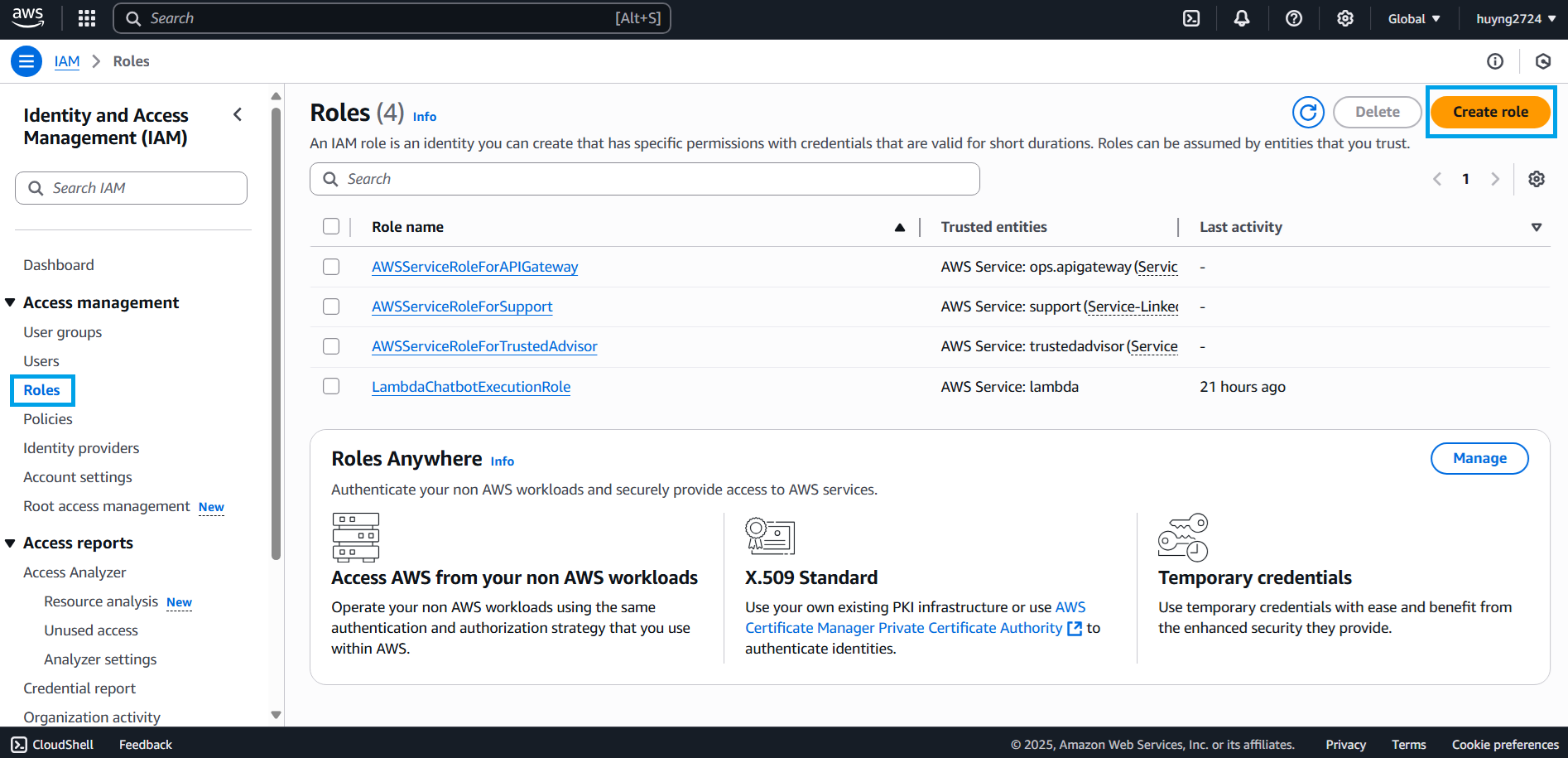Open the AWSServiceRoleForTrustedAdvisor role link
The image size is (1568, 758).
click(484, 346)
